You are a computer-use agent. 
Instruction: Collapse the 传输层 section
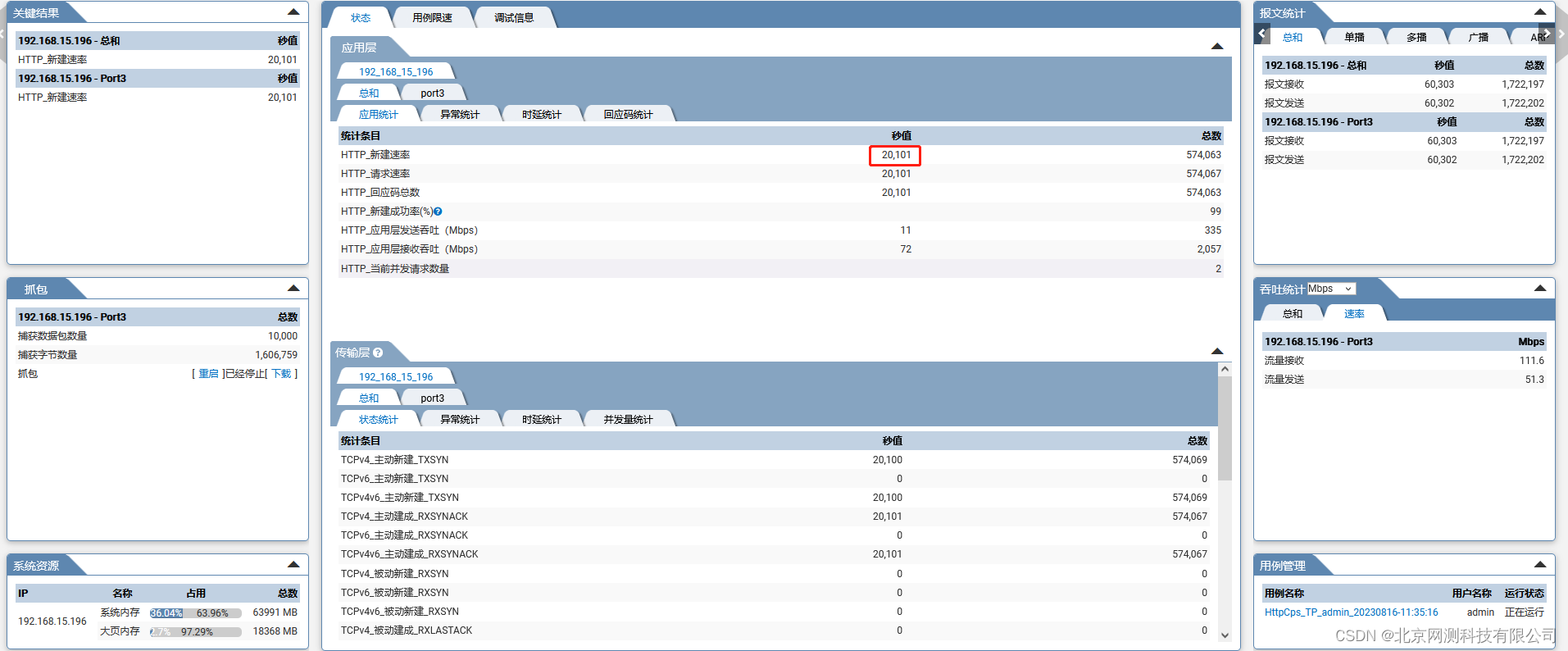click(1217, 352)
